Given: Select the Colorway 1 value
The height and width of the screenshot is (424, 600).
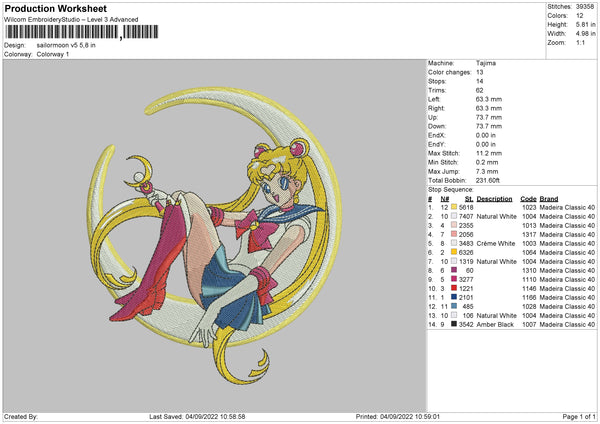Looking at the screenshot, I should click(x=53, y=54).
